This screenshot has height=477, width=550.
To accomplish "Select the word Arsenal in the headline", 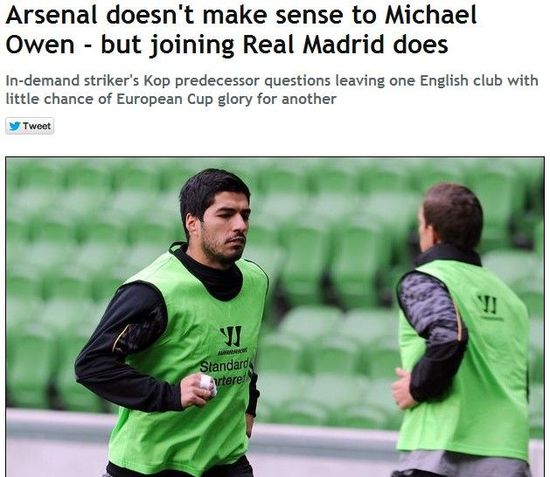I will tap(52, 15).
